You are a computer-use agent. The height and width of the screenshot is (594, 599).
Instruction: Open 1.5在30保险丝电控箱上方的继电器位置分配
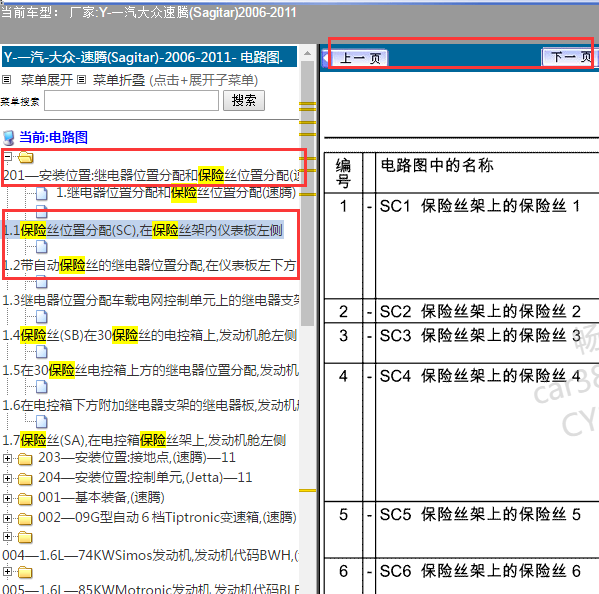tap(151, 370)
